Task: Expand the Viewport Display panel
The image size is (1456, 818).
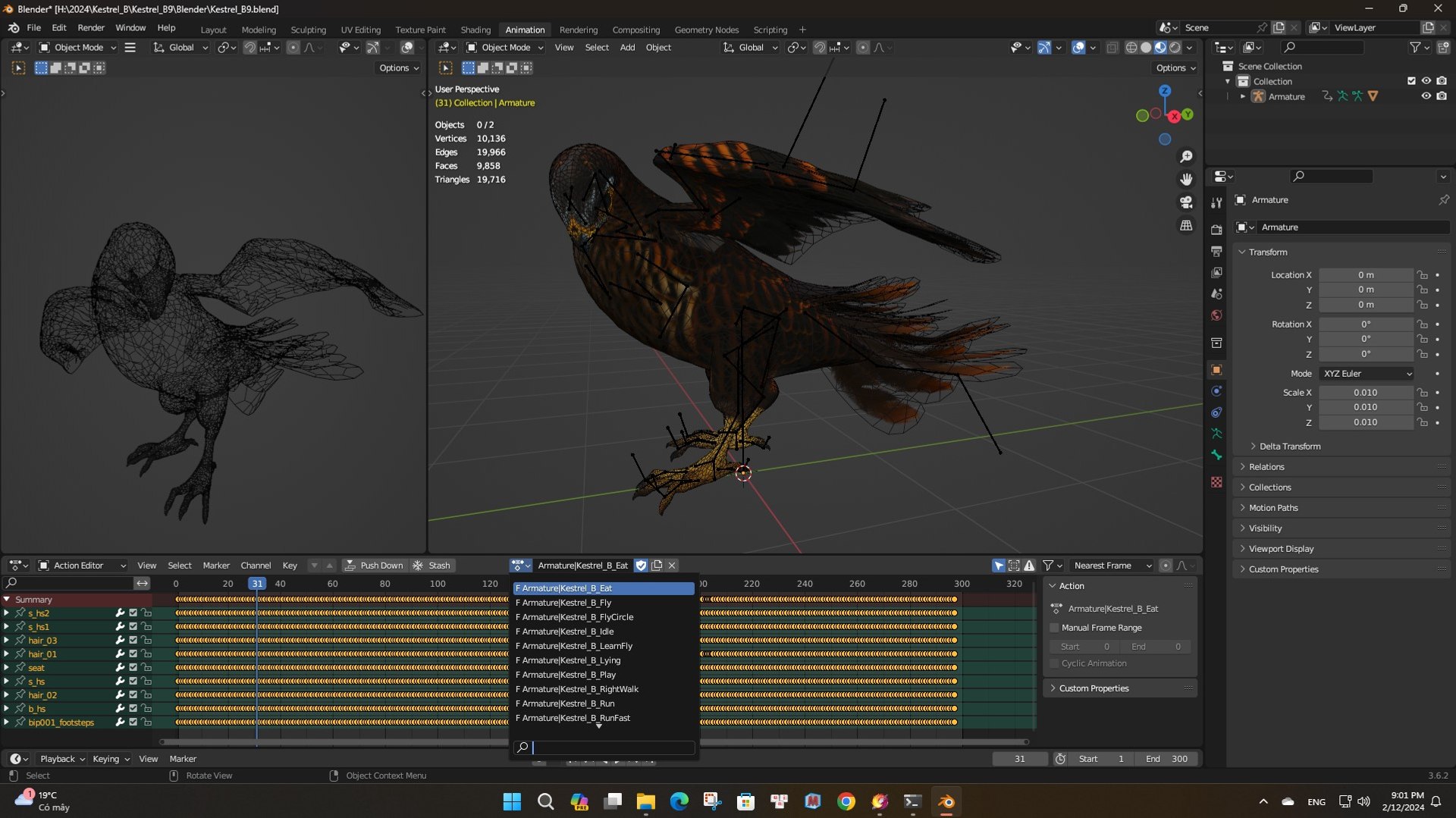Action: point(1281,549)
